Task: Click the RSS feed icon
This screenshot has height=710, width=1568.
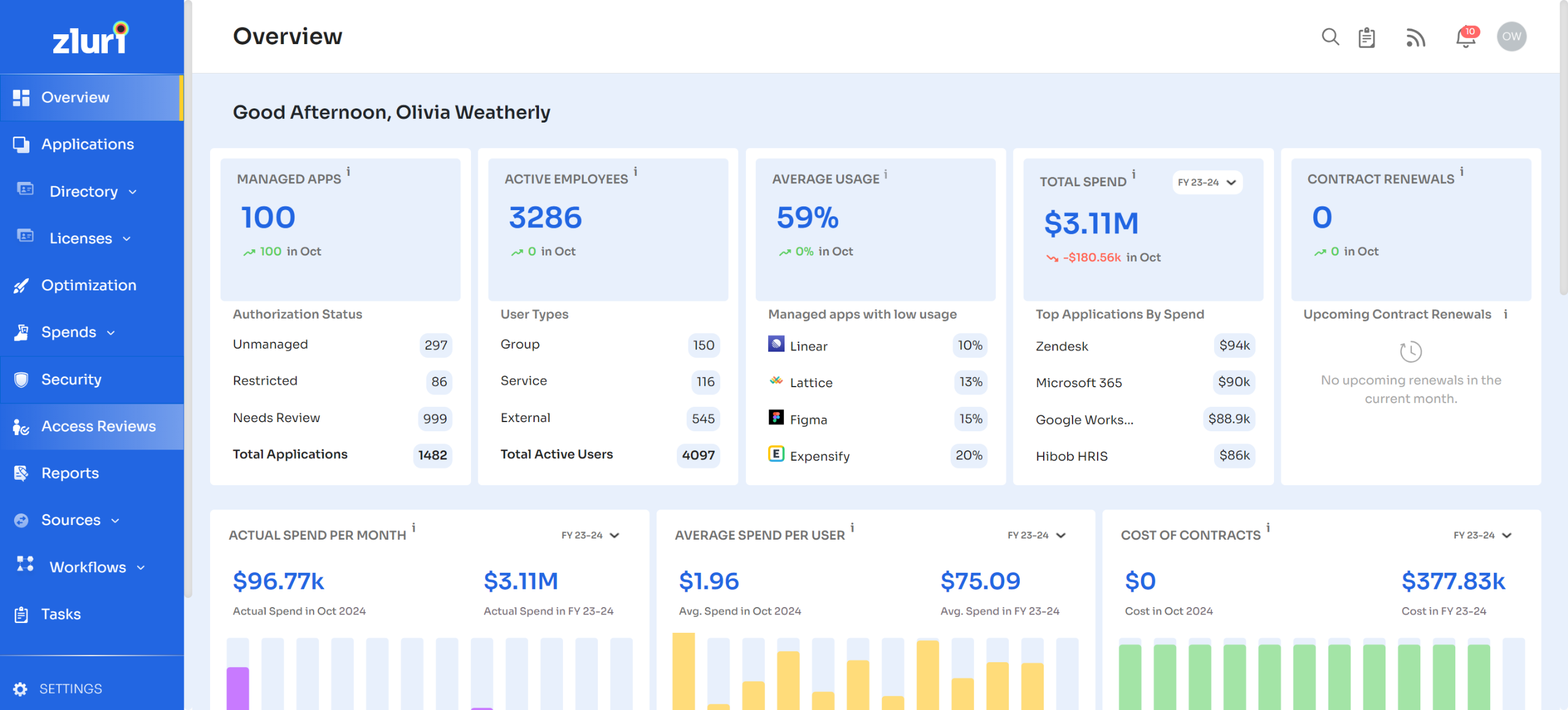Action: pyautogui.click(x=1415, y=38)
